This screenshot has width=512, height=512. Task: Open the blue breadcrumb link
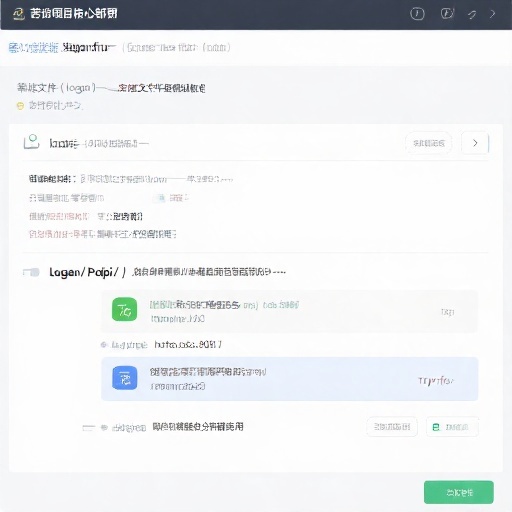(33, 48)
